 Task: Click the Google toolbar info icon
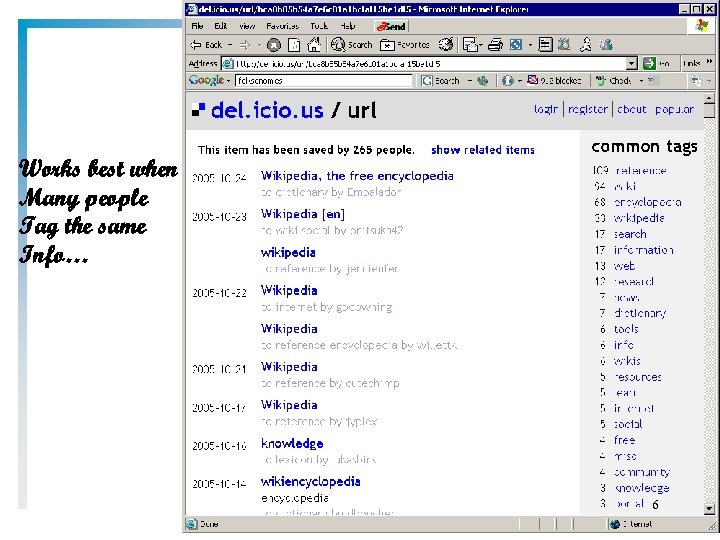click(507, 81)
